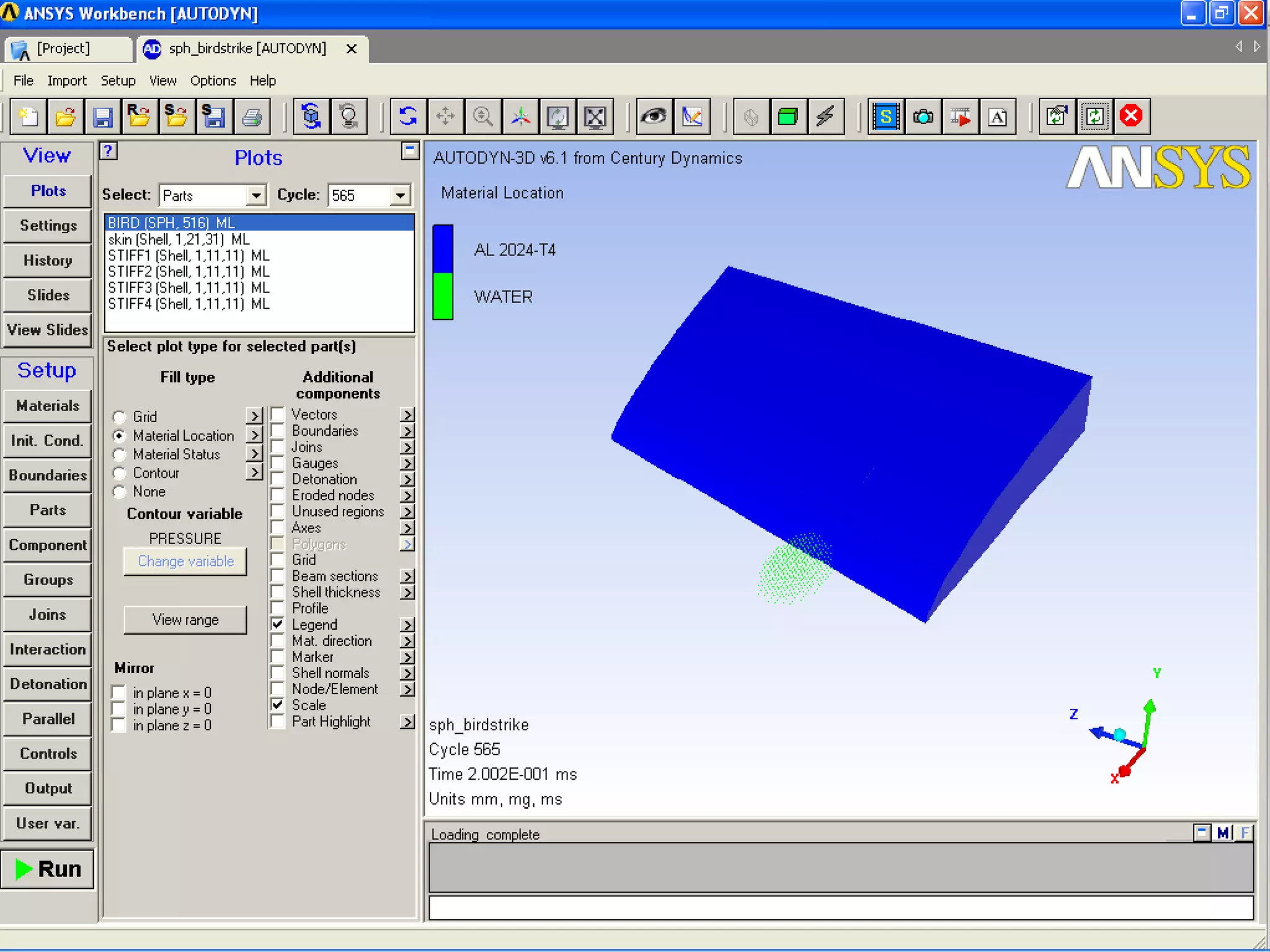Click the colored axes orientation icon

(520, 117)
